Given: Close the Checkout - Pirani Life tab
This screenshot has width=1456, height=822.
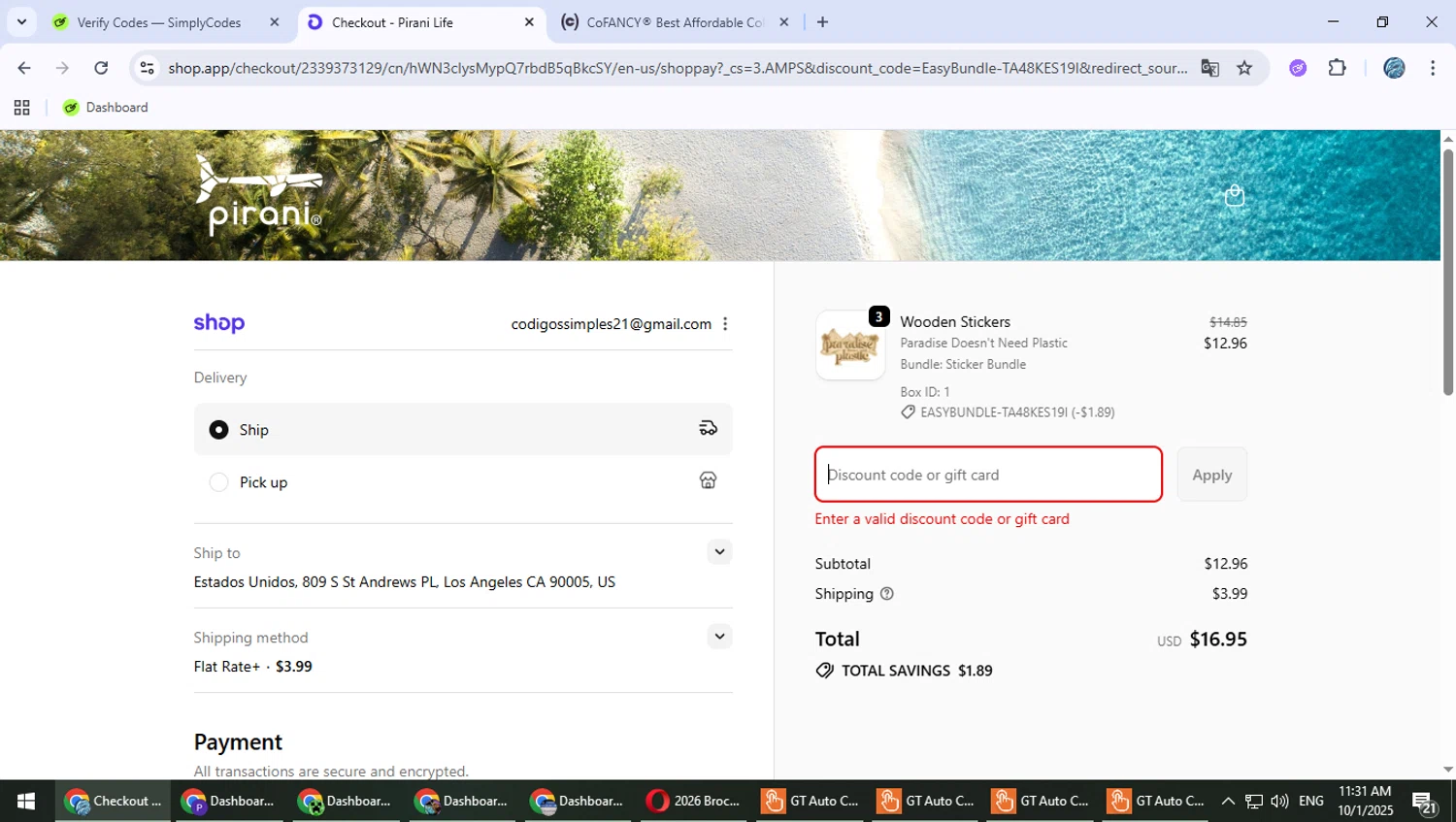Looking at the screenshot, I should point(529,22).
